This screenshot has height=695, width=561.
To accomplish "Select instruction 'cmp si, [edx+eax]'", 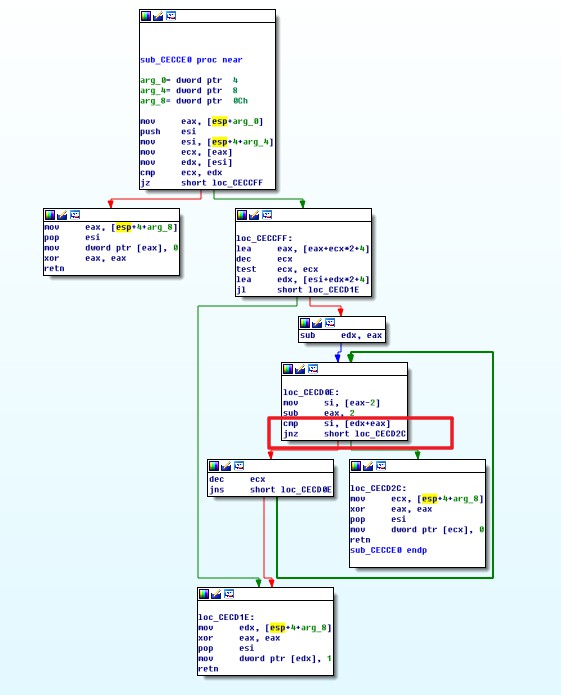I will pyautogui.click(x=337, y=423).
